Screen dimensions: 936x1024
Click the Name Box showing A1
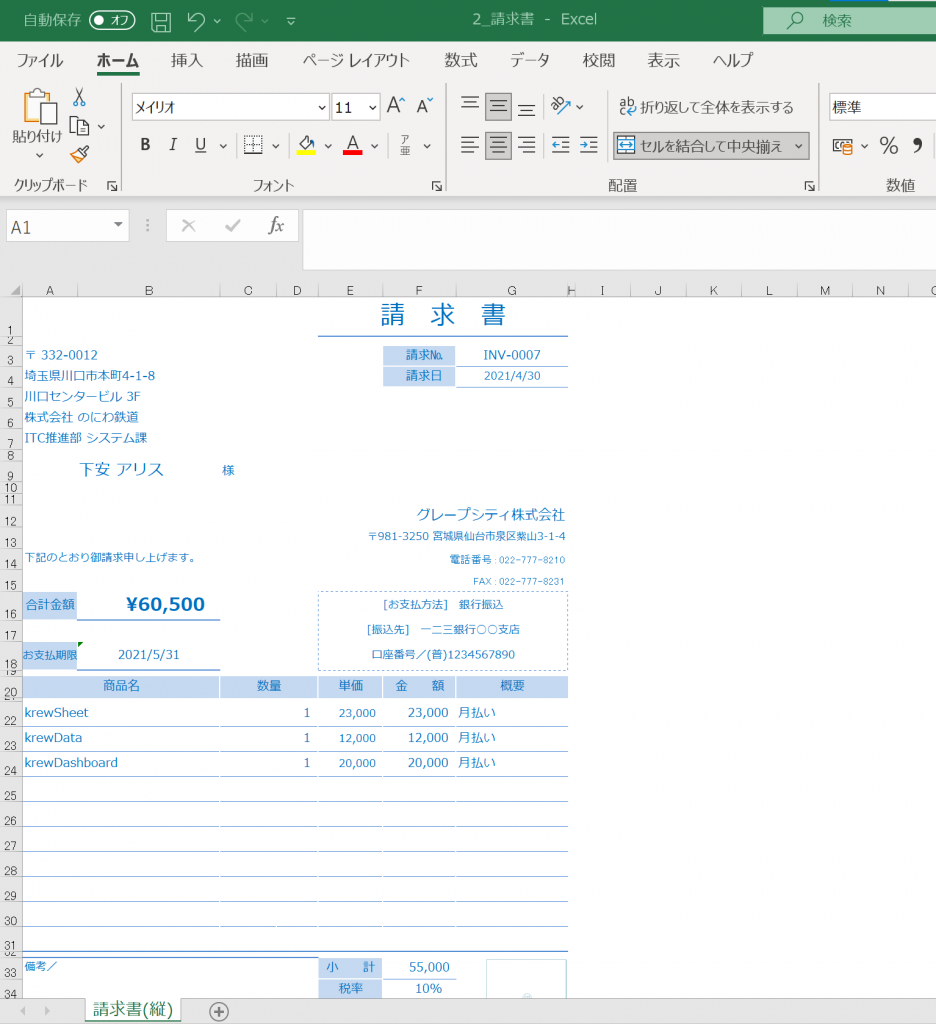click(58, 227)
